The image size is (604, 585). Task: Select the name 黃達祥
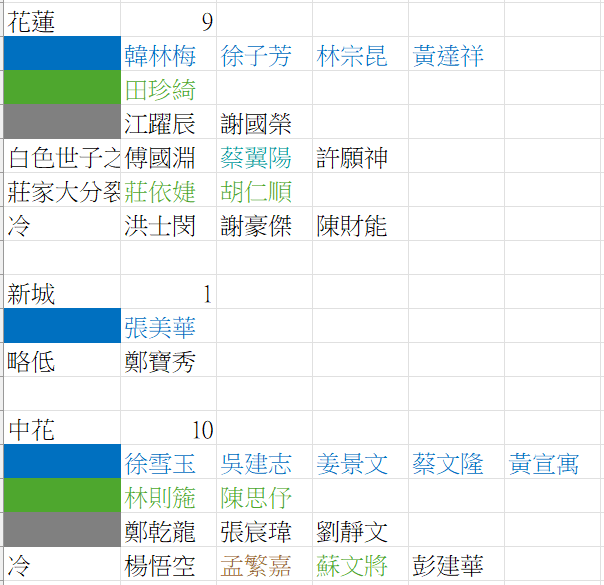pyautogui.click(x=448, y=56)
